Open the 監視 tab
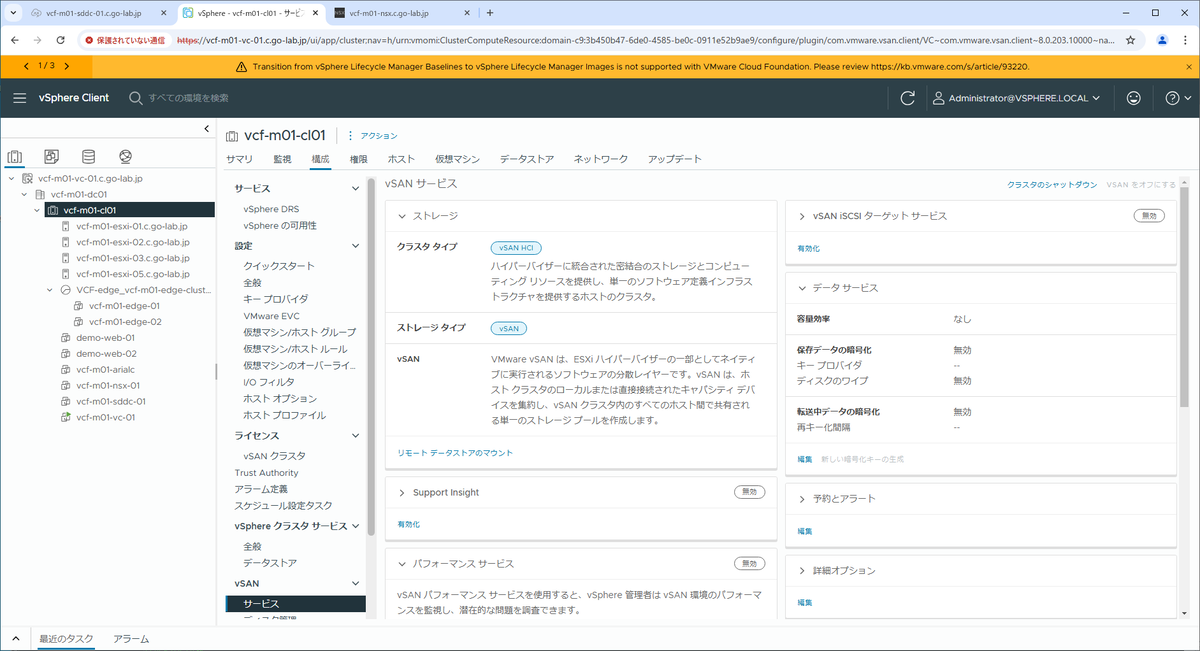 tap(282, 159)
